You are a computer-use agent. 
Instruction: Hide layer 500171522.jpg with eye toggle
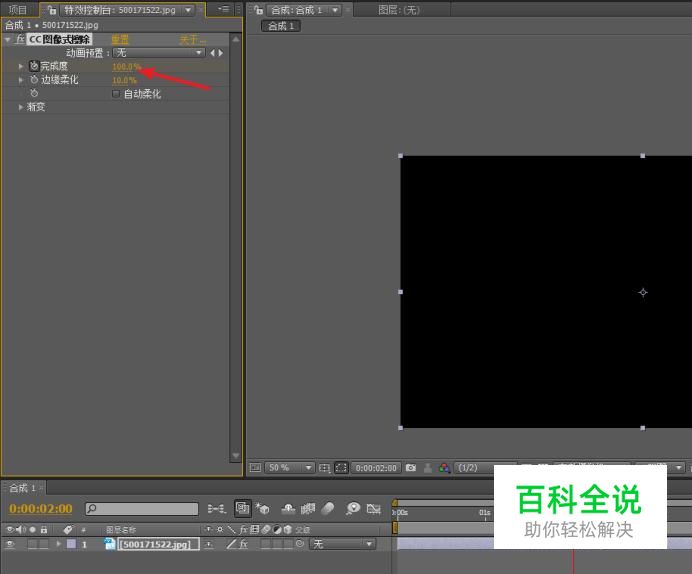click(10, 544)
